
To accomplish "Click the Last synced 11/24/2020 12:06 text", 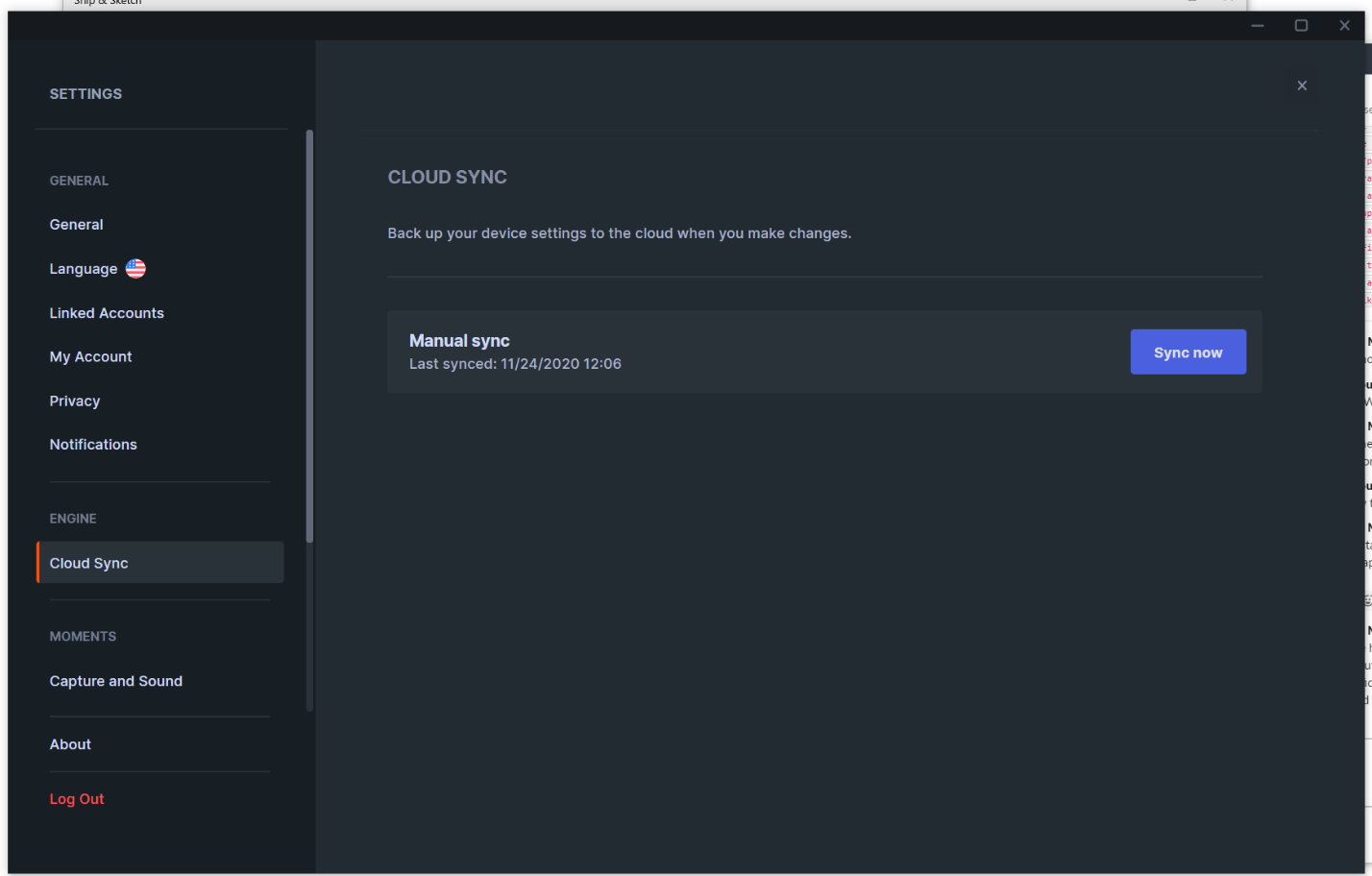I will click(515, 364).
